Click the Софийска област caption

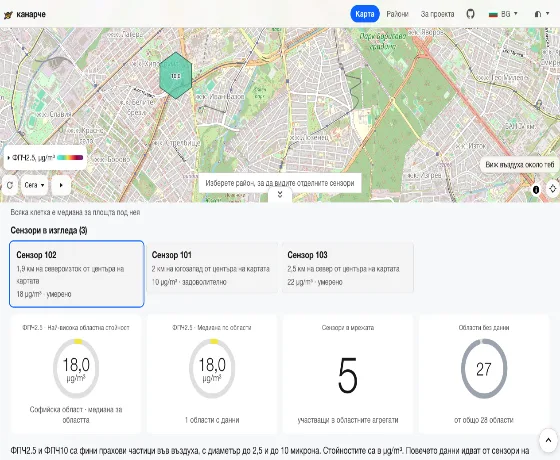(76, 415)
